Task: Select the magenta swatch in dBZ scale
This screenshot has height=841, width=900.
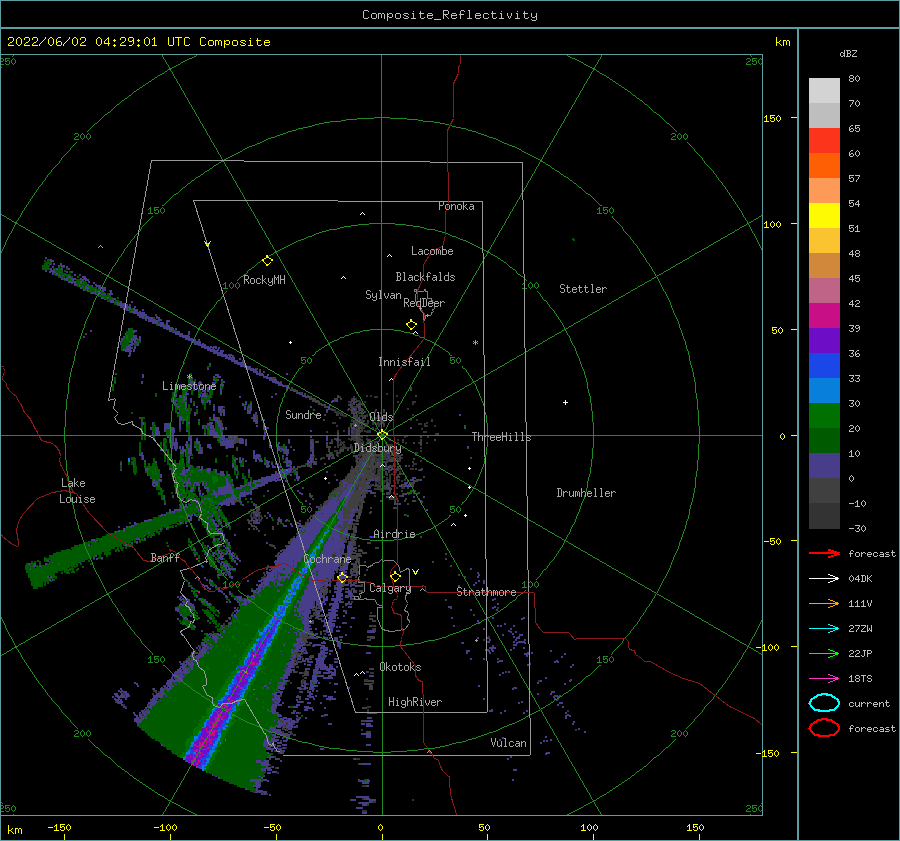Action: [x=824, y=315]
